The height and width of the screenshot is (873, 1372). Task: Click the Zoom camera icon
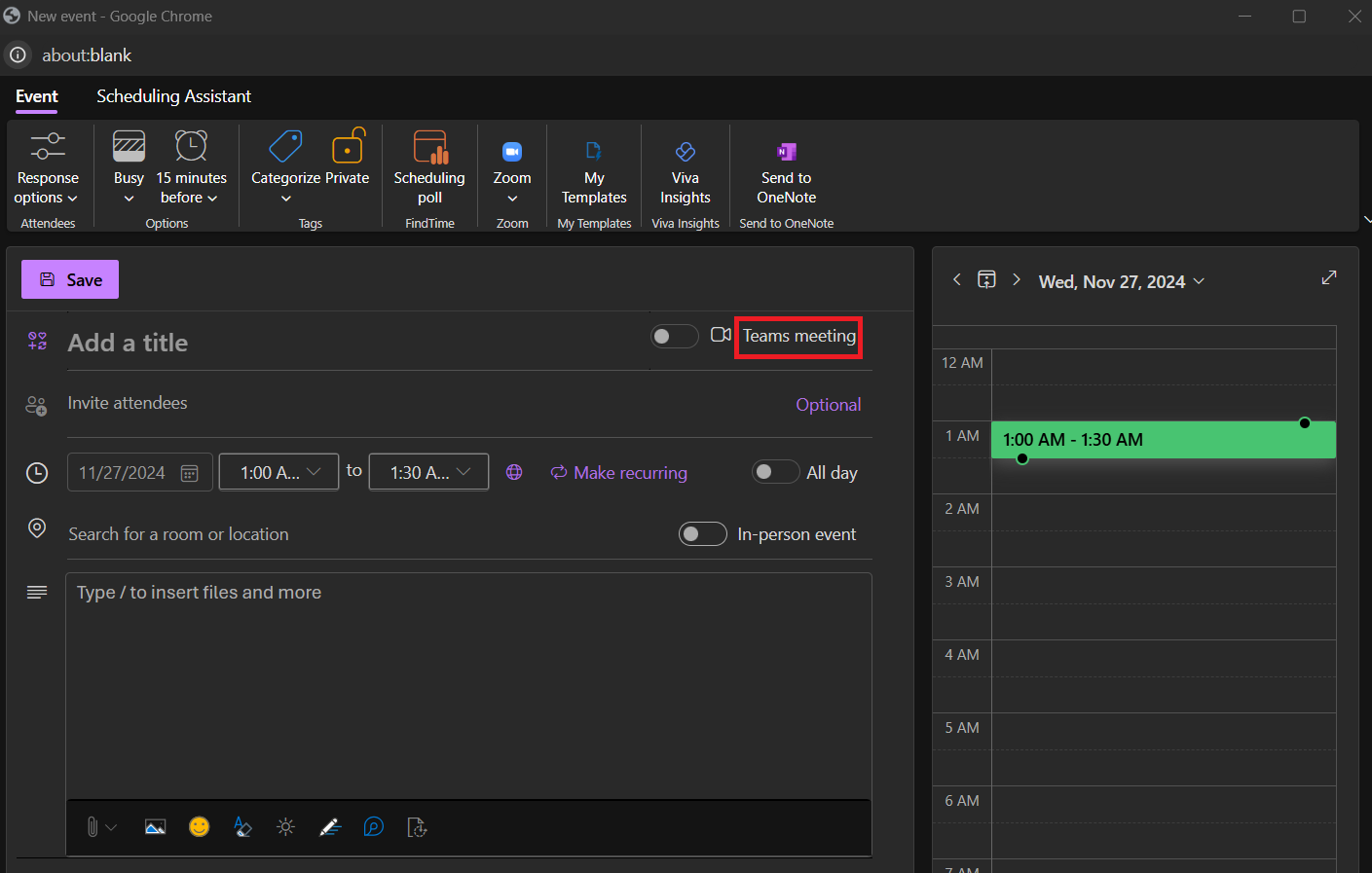(x=512, y=151)
